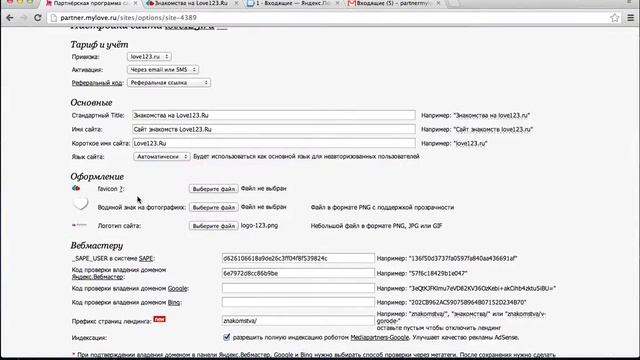Focus the _SAPE_USER field
Image resolution: width=640 pixels, height=360 pixels.
[298, 258]
